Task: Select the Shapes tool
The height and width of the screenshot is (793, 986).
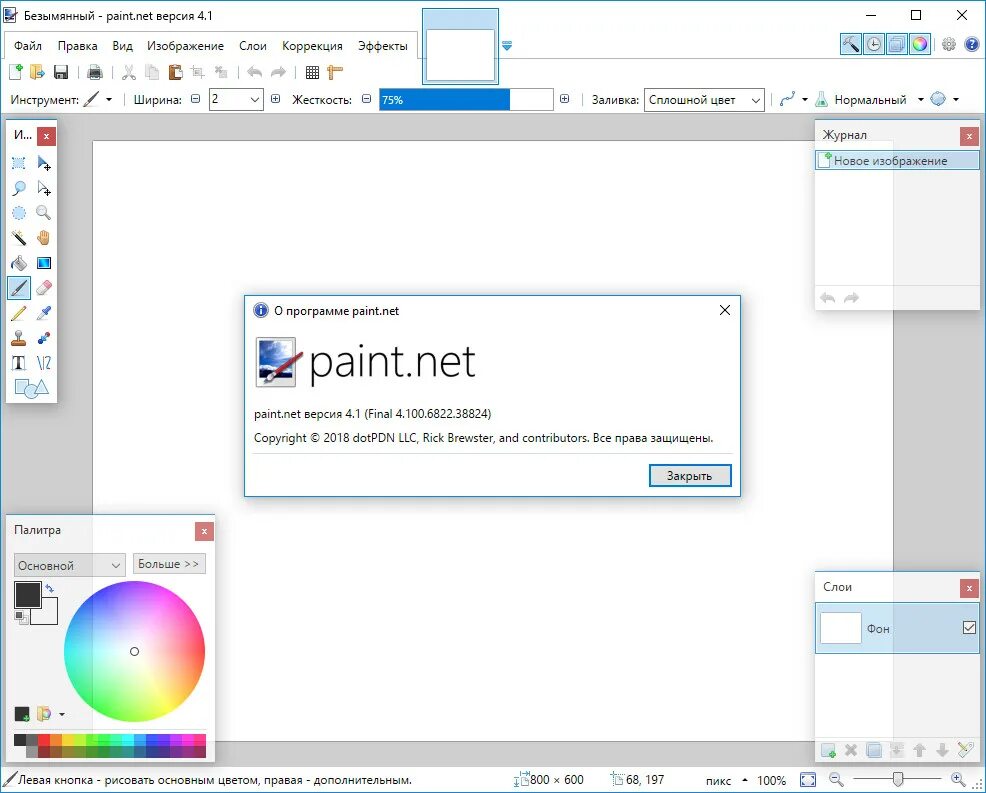Action: [31, 388]
